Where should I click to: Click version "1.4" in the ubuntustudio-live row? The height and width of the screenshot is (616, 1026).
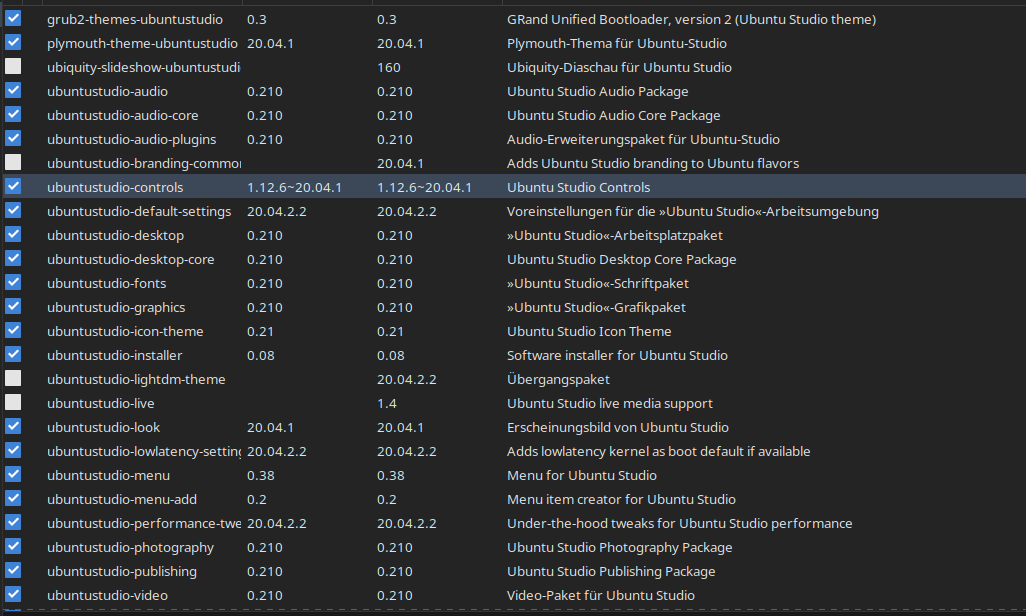click(x=387, y=404)
